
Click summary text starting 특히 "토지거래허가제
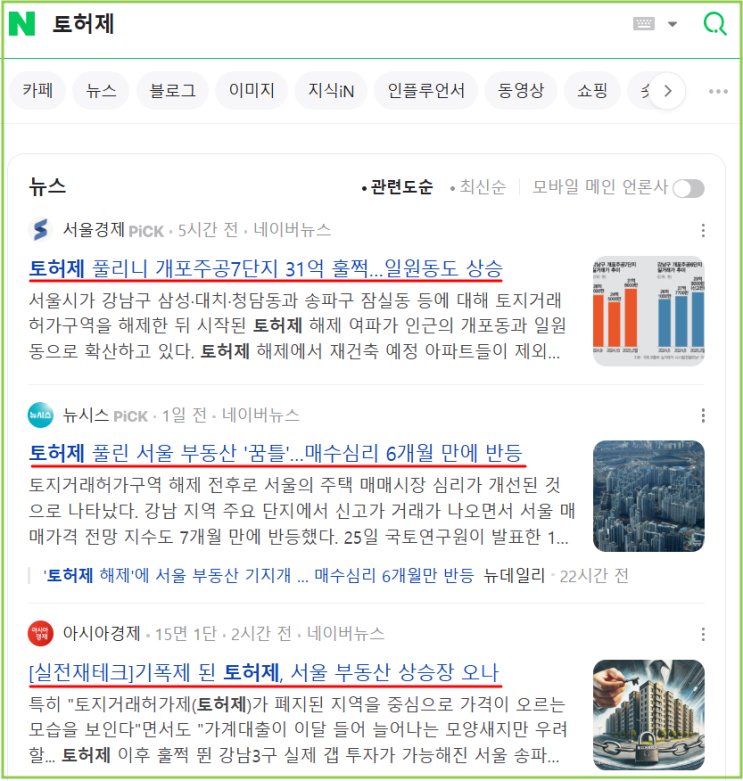pos(298,730)
